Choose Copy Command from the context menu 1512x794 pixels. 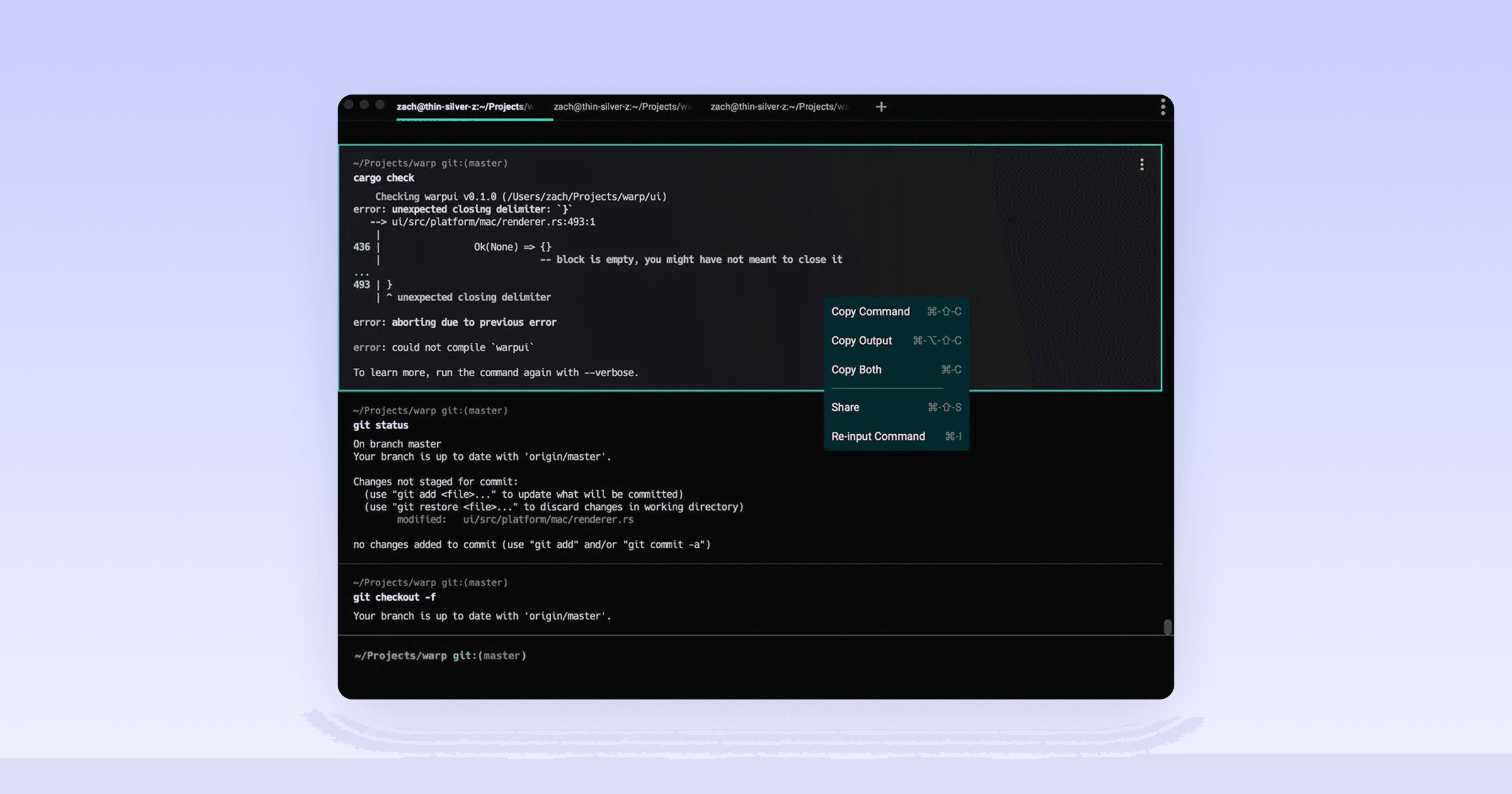pyautogui.click(x=896, y=311)
